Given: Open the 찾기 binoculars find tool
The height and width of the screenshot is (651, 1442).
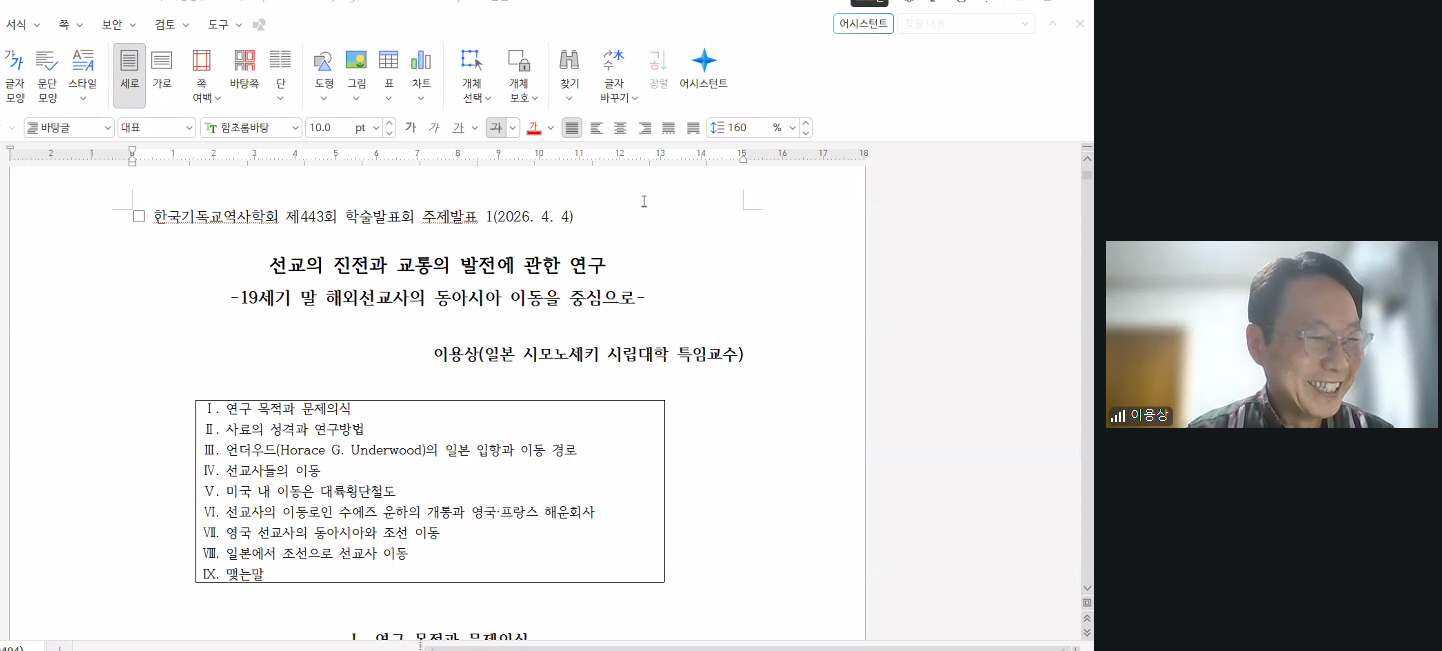Looking at the screenshot, I should [569, 72].
